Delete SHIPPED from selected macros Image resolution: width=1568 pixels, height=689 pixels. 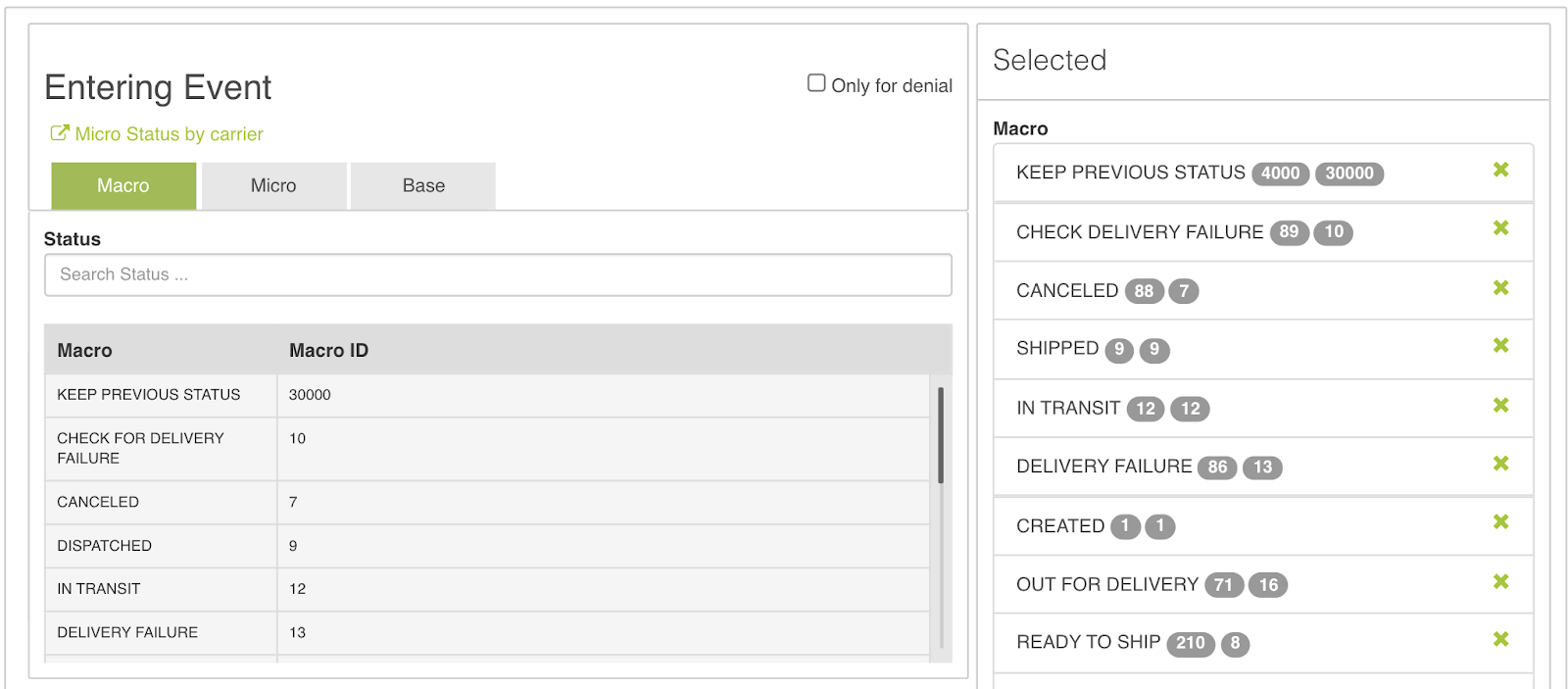(1500, 346)
